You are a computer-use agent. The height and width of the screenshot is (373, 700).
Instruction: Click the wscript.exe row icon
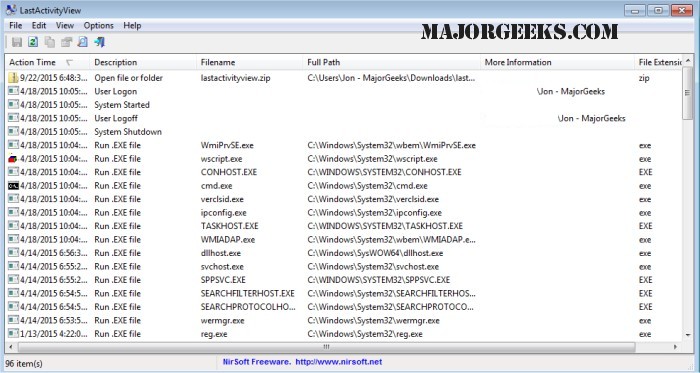click(x=13, y=159)
